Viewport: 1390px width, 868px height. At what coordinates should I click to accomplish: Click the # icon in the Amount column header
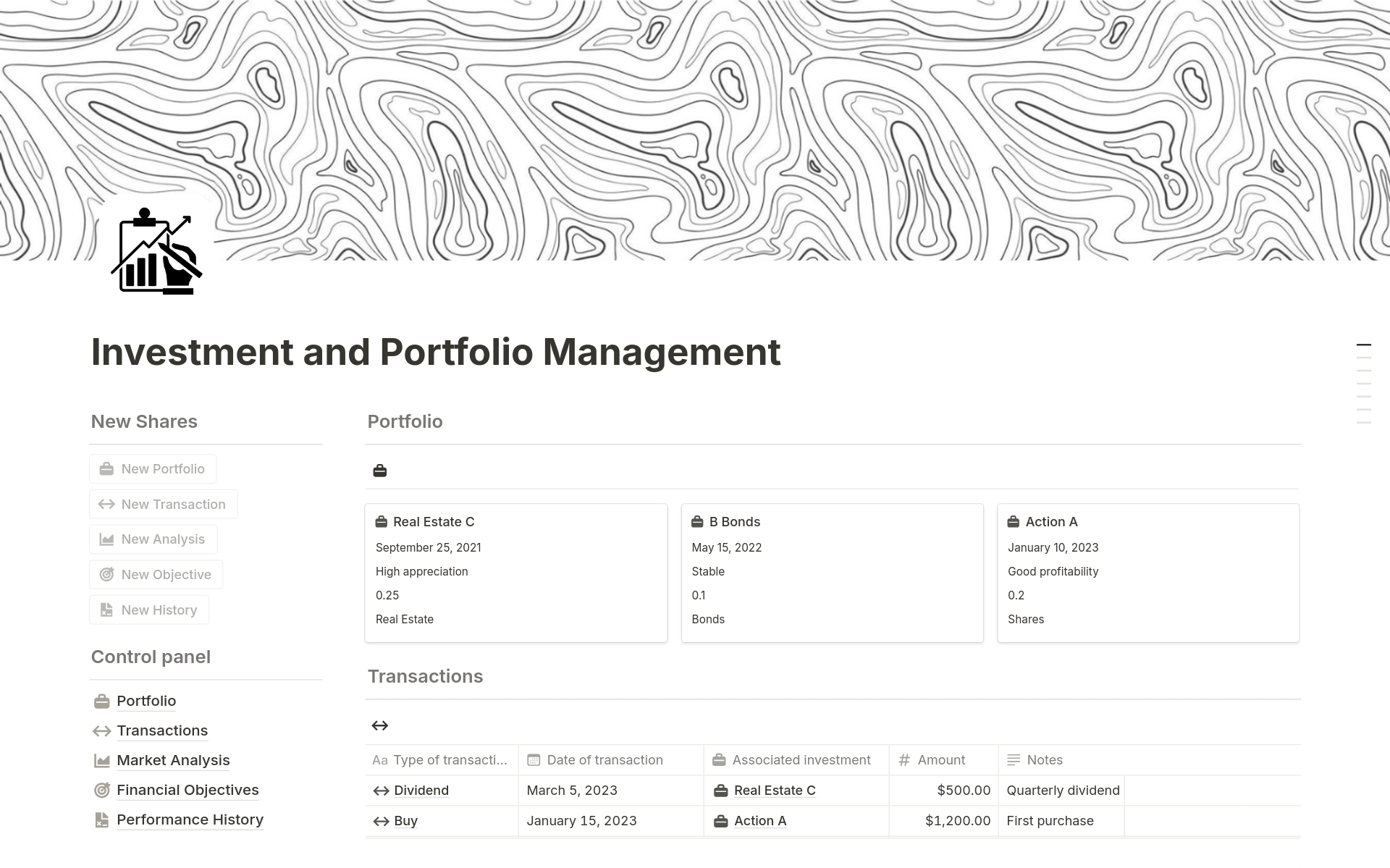903,759
